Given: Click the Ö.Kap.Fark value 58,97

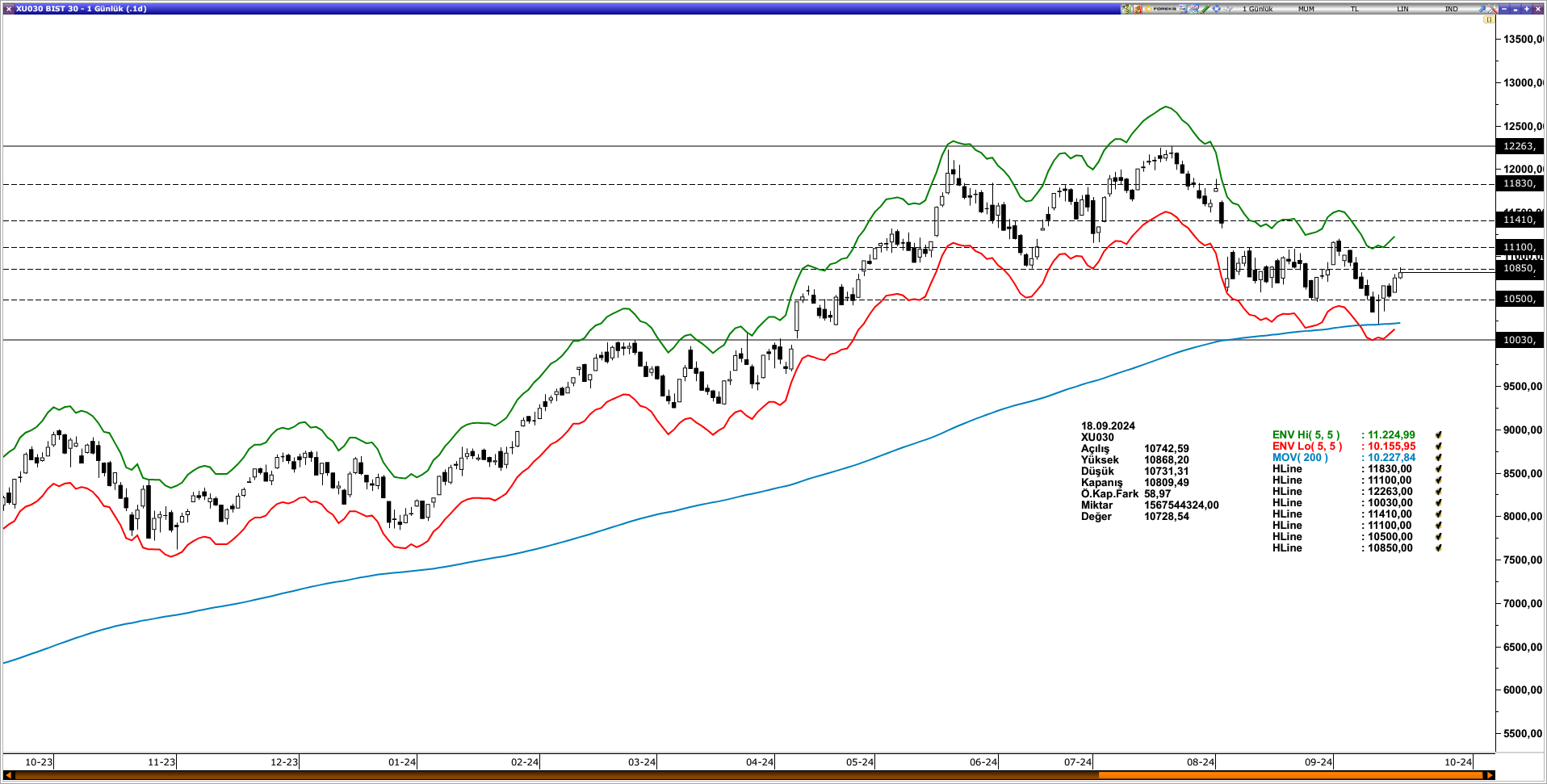Looking at the screenshot, I should (1157, 494).
